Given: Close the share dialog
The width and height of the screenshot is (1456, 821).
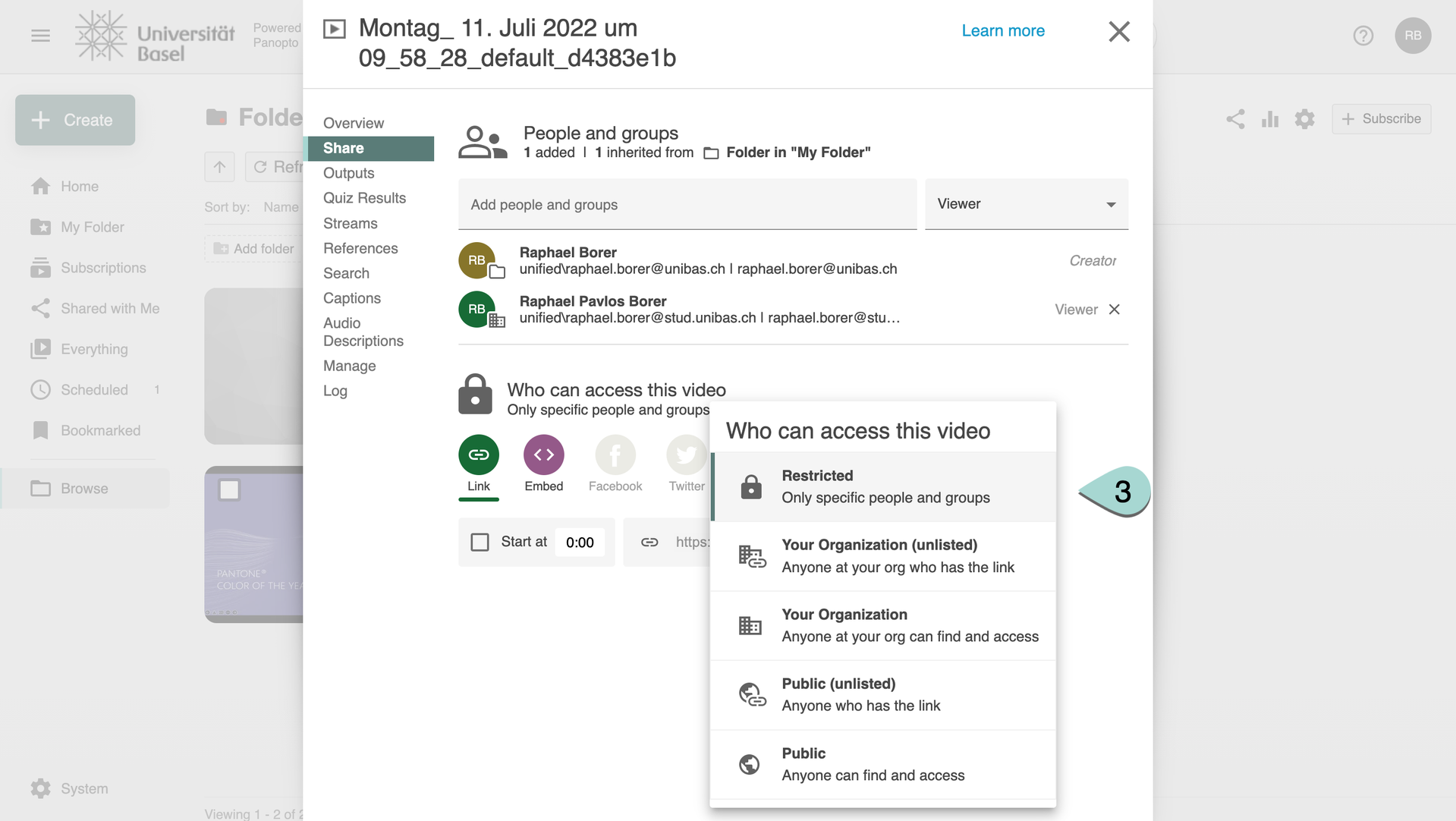Looking at the screenshot, I should 1118,32.
